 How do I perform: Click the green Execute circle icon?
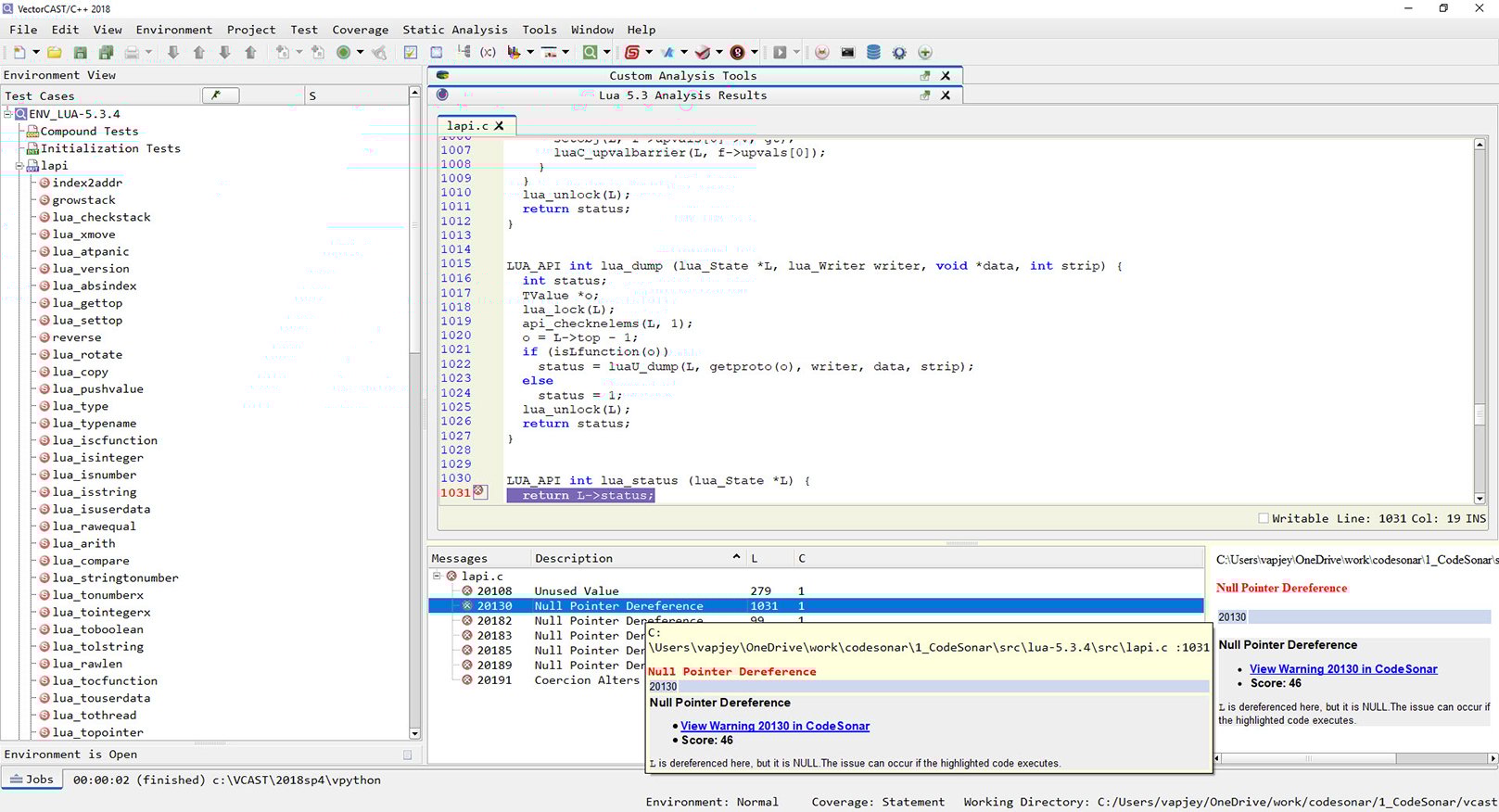point(344,53)
